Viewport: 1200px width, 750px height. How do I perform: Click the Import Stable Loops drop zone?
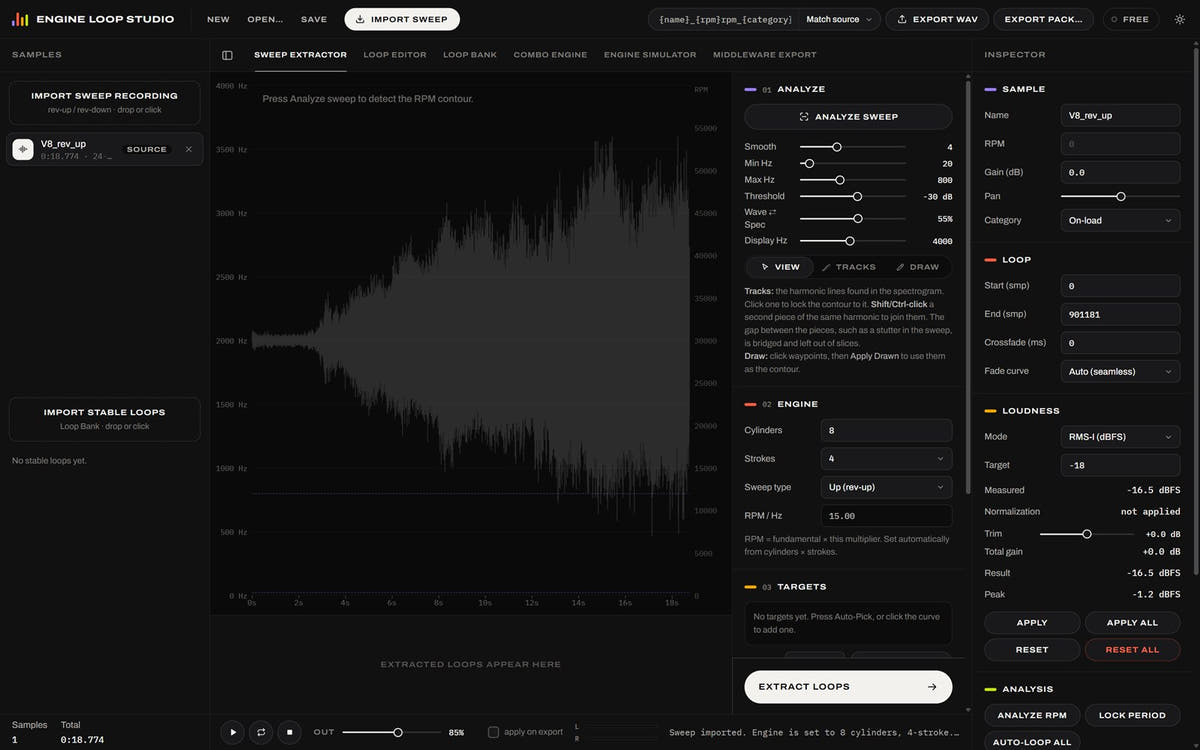pos(105,419)
